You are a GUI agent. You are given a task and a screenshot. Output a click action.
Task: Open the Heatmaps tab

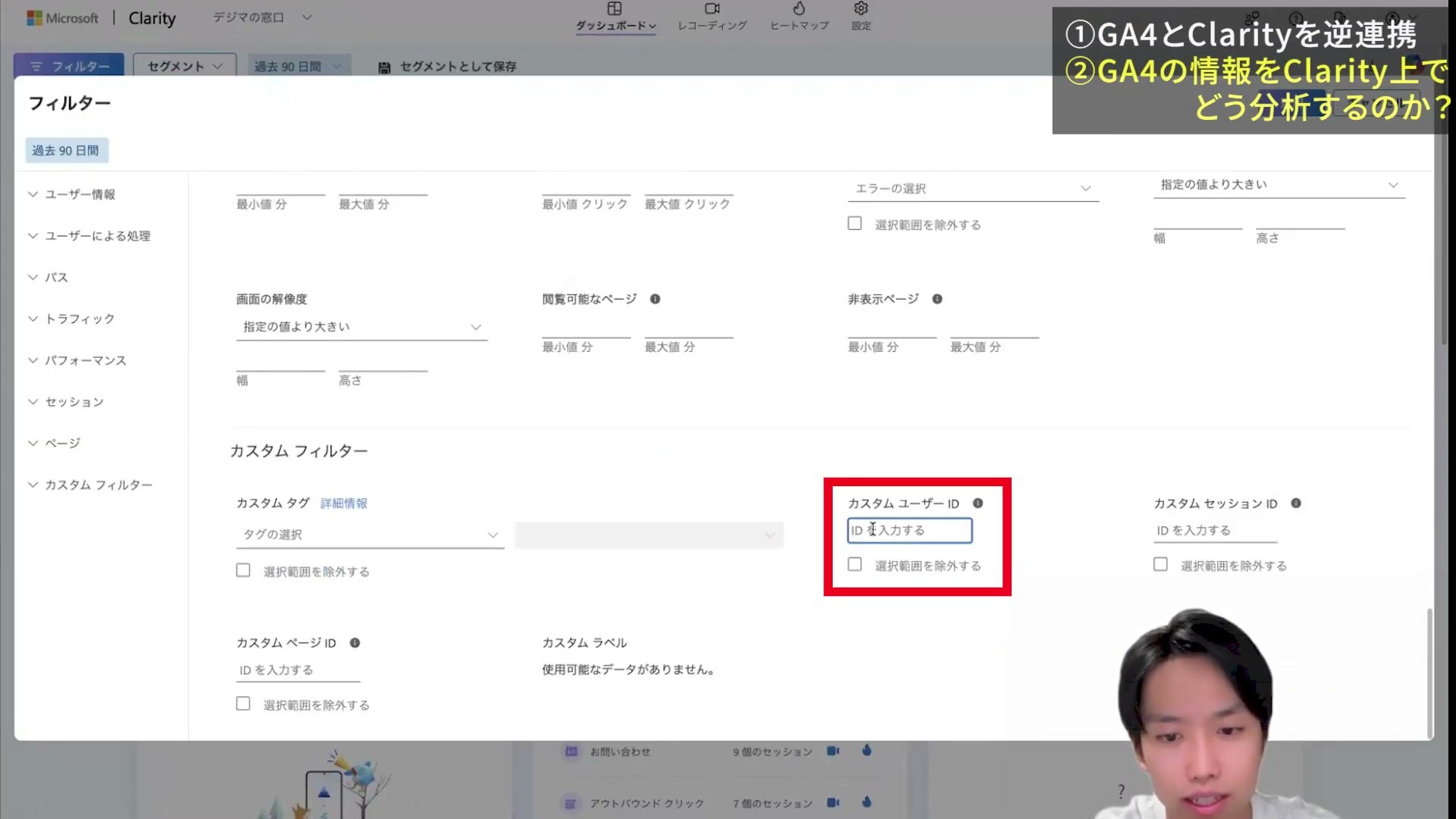click(x=799, y=17)
